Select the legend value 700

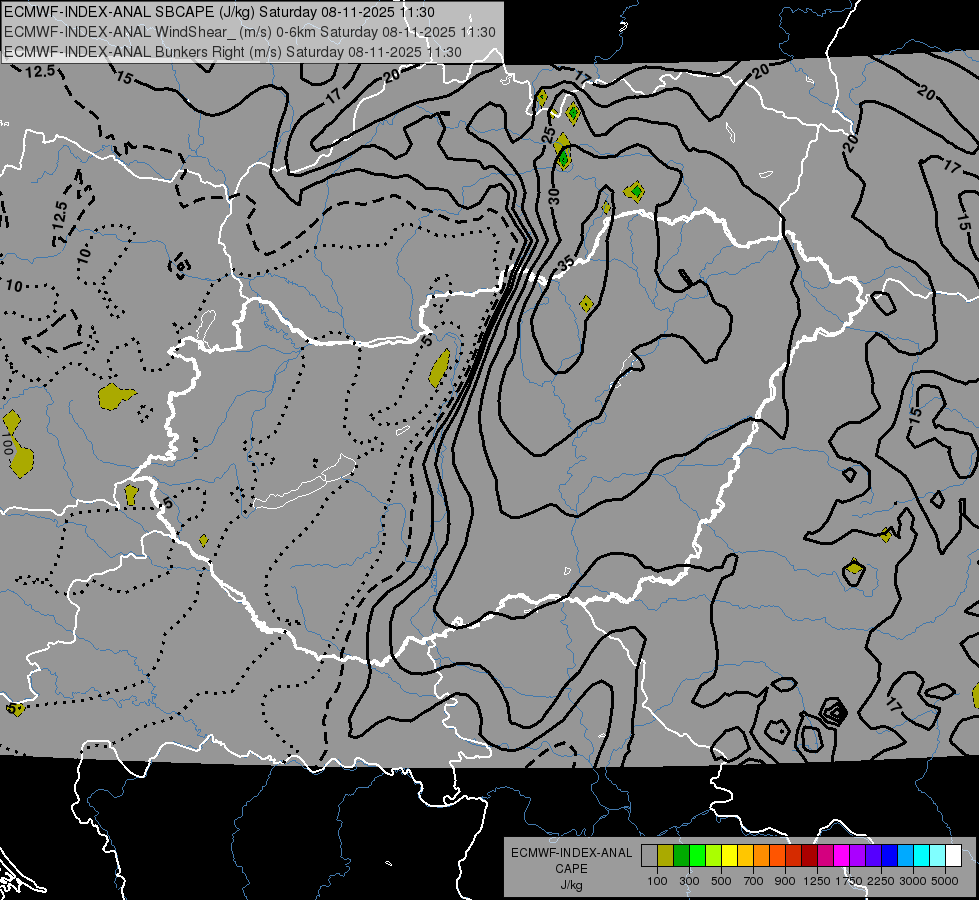754,881
